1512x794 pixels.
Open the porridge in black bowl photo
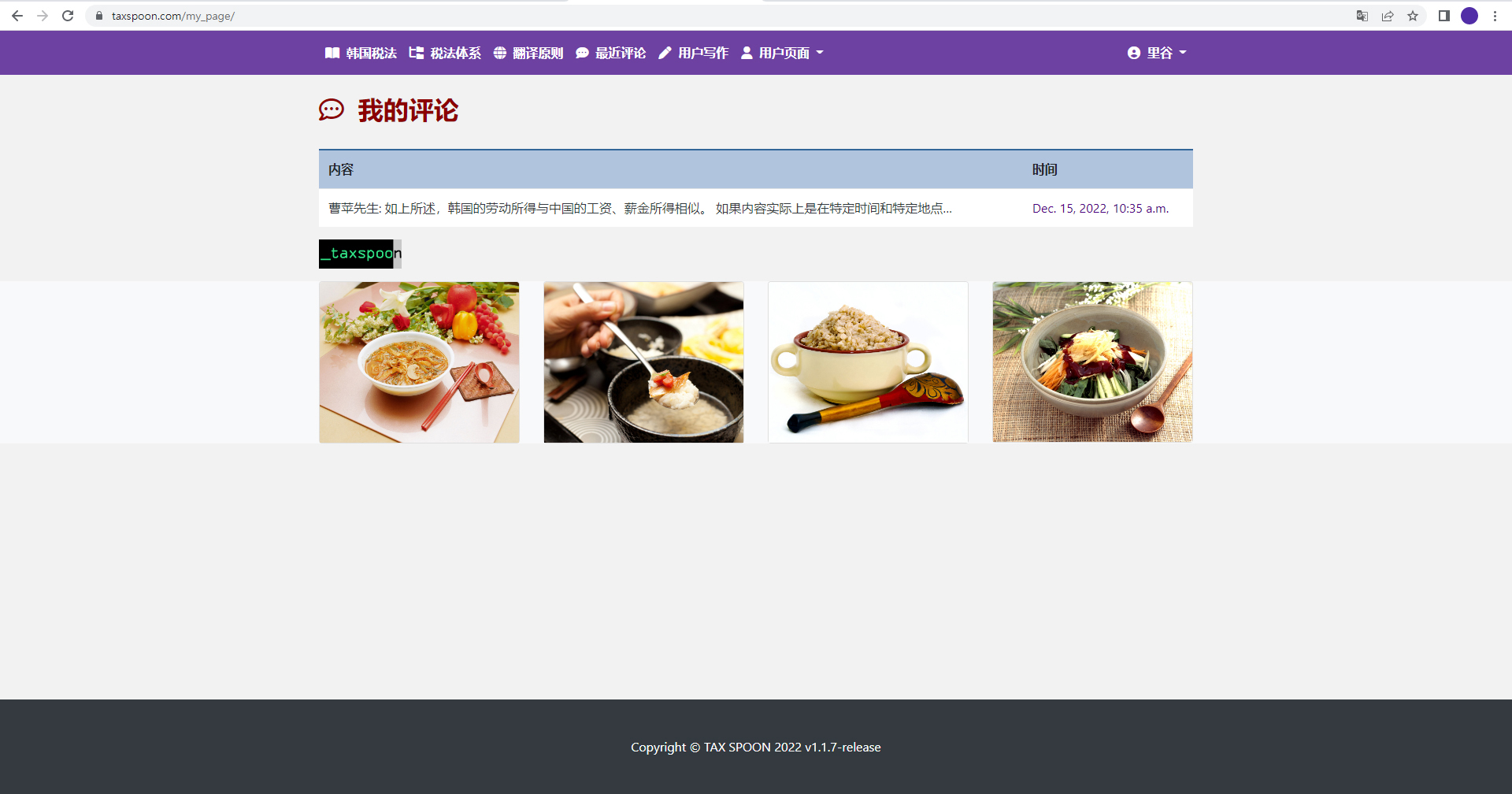coord(643,362)
